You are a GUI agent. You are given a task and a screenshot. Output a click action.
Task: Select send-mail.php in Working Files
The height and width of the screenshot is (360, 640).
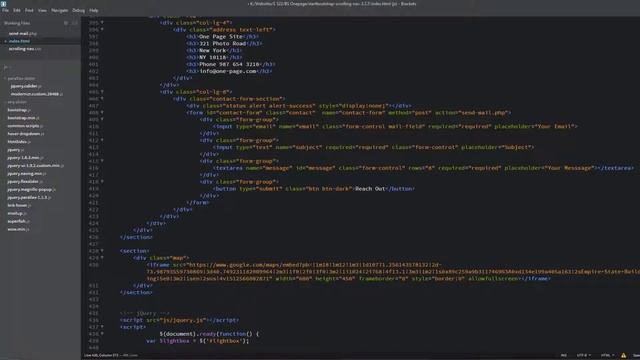[23, 33]
